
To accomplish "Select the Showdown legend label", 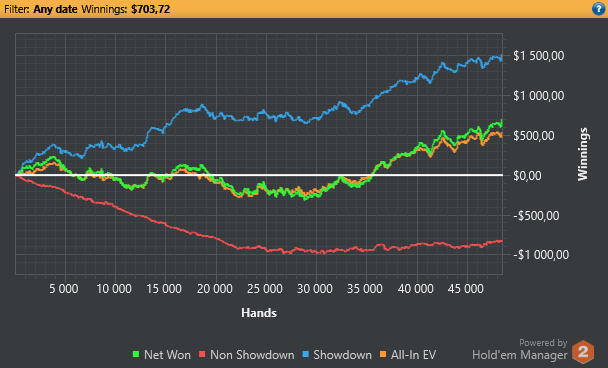I will pos(342,355).
